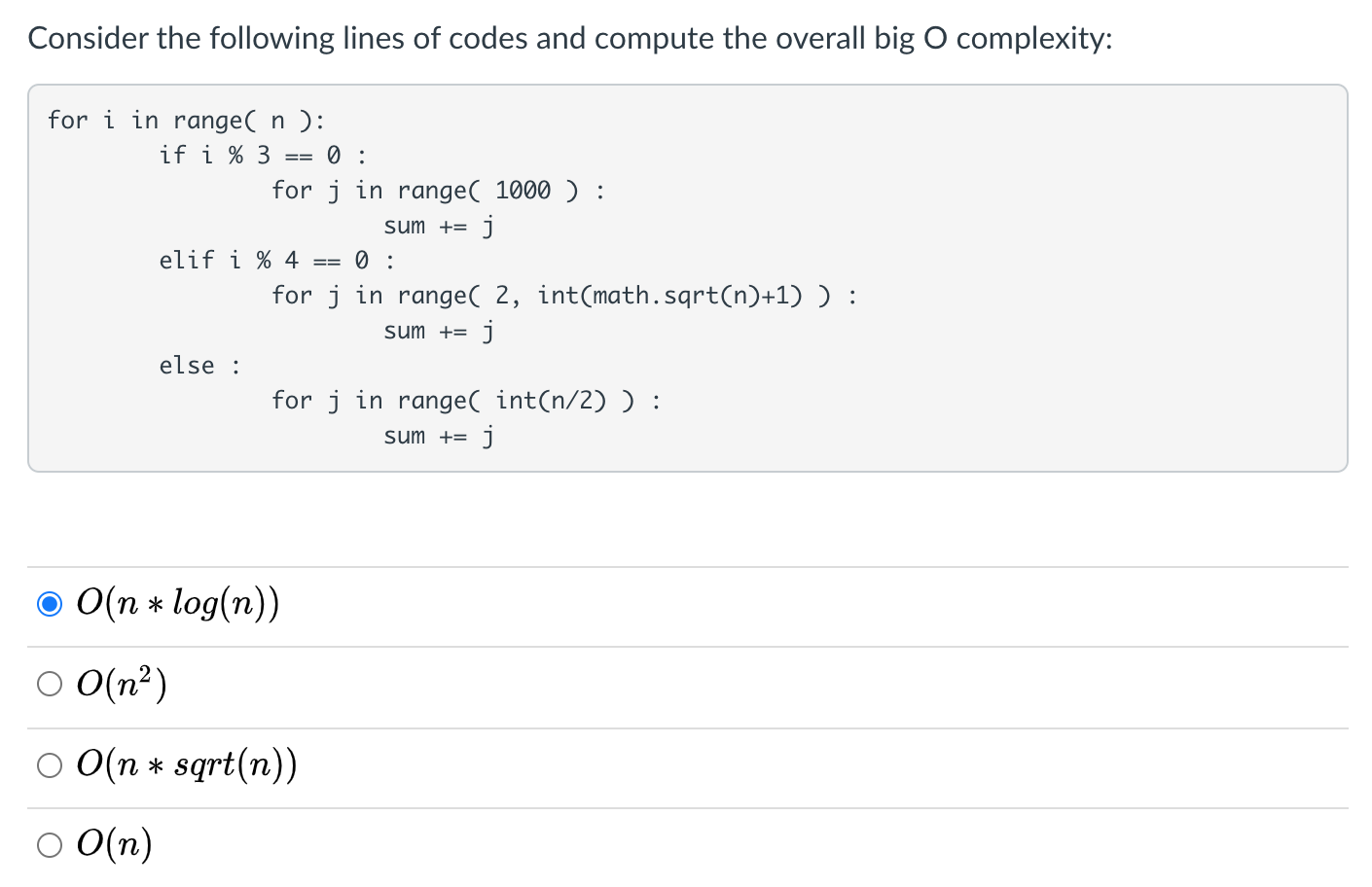
Task: Click the math.sqrt(n) loop line
Action: coord(563,296)
